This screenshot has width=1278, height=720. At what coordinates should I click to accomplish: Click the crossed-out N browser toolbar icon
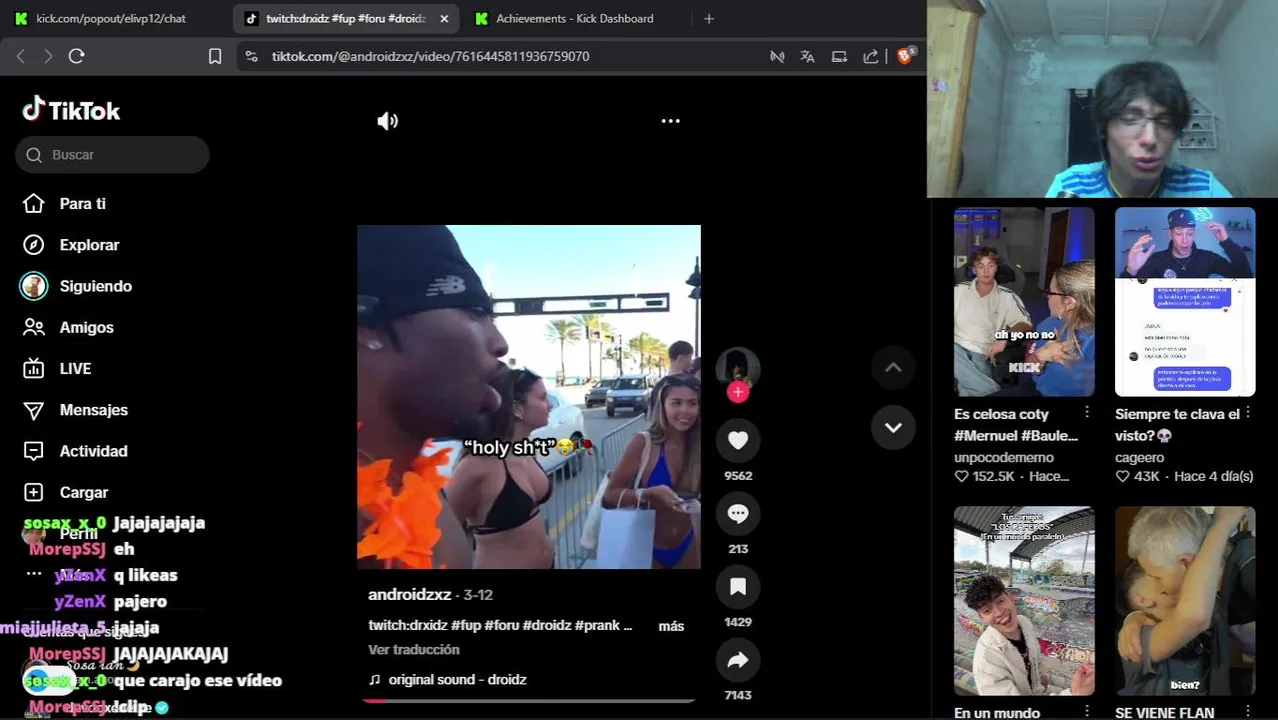click(x=777, y=56)
